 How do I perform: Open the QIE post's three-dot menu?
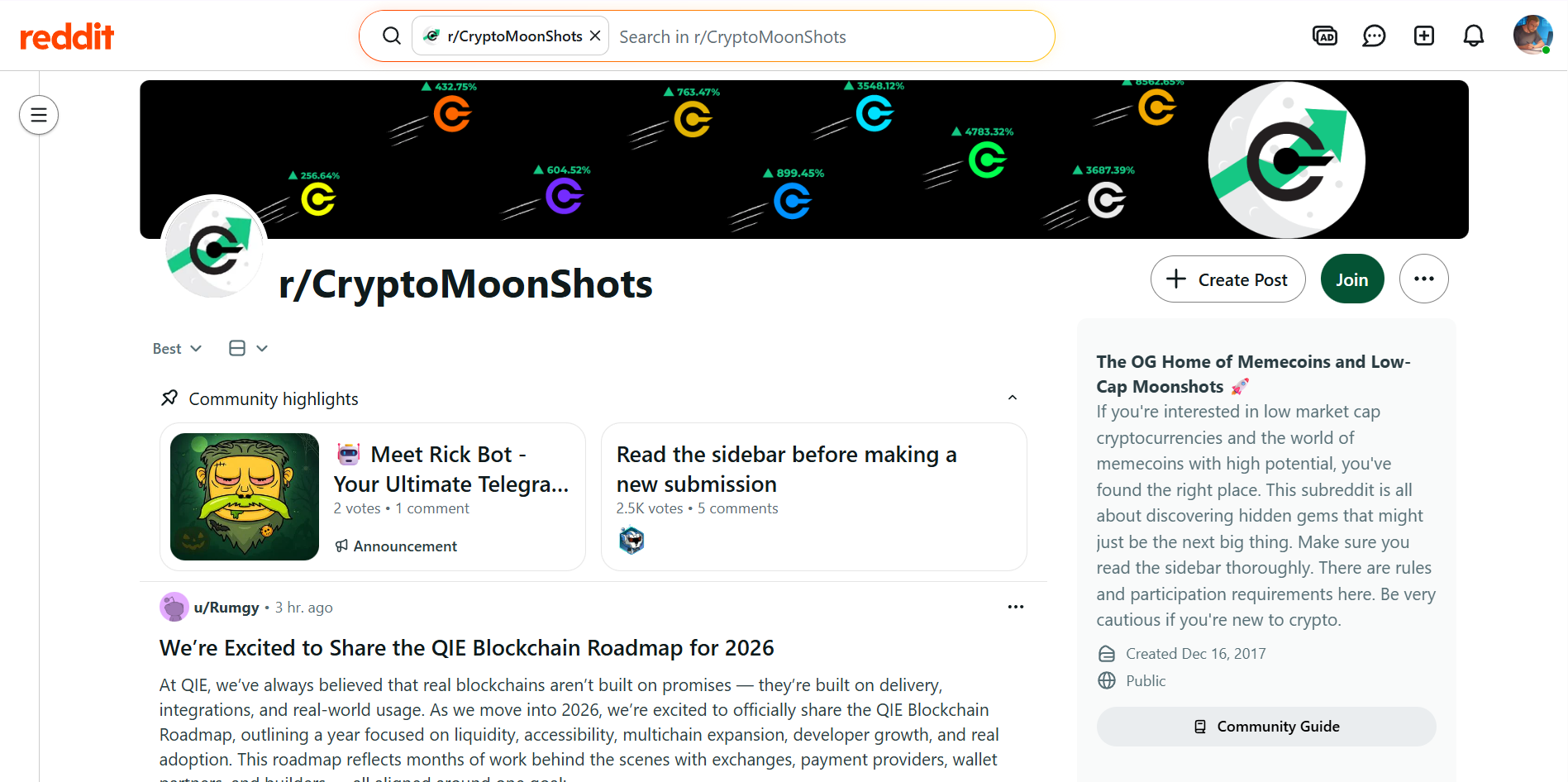(x=1015, y=608)
